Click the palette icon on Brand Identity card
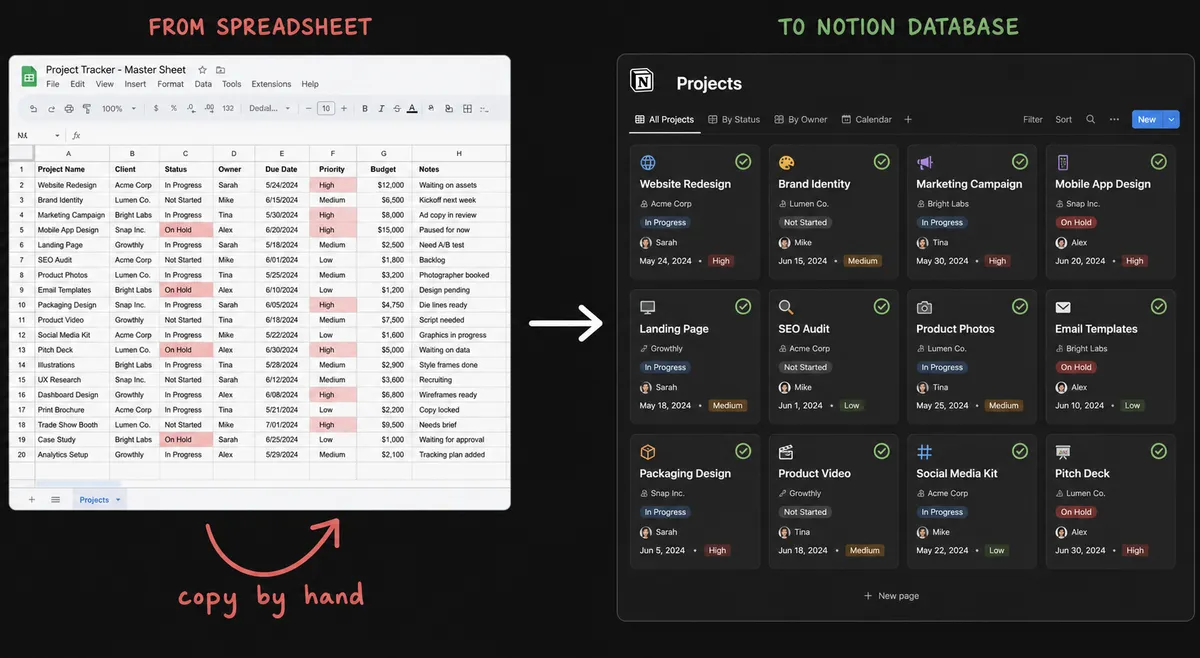 point(787,162)
